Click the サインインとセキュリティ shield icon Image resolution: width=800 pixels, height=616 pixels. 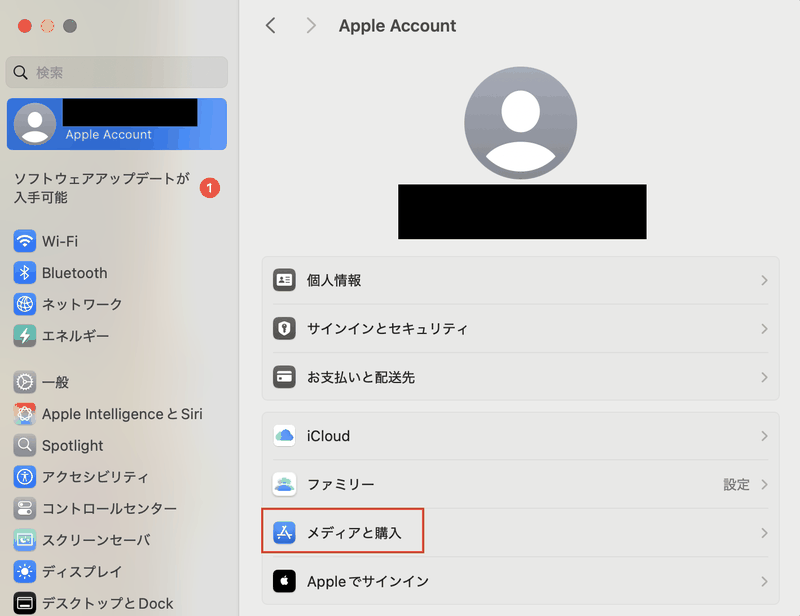284,328
